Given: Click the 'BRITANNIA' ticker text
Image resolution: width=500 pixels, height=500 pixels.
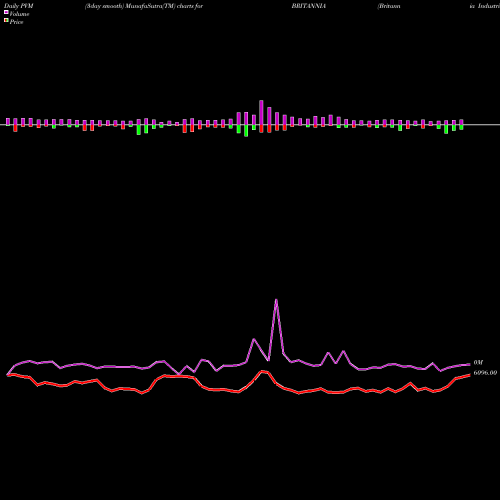Looking at the screenshot, I should click(x=309, y=6).
